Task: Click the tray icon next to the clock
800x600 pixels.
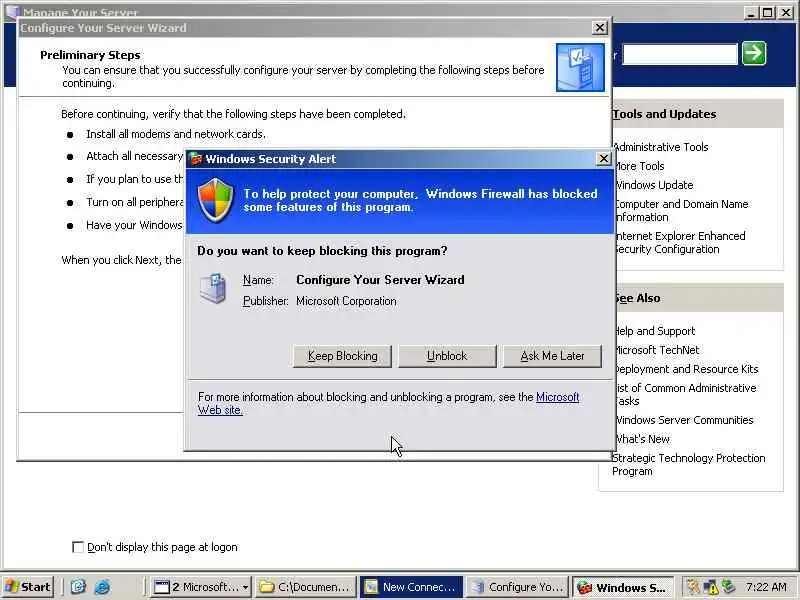Action: pyautogui.click(x=727, y=587)
